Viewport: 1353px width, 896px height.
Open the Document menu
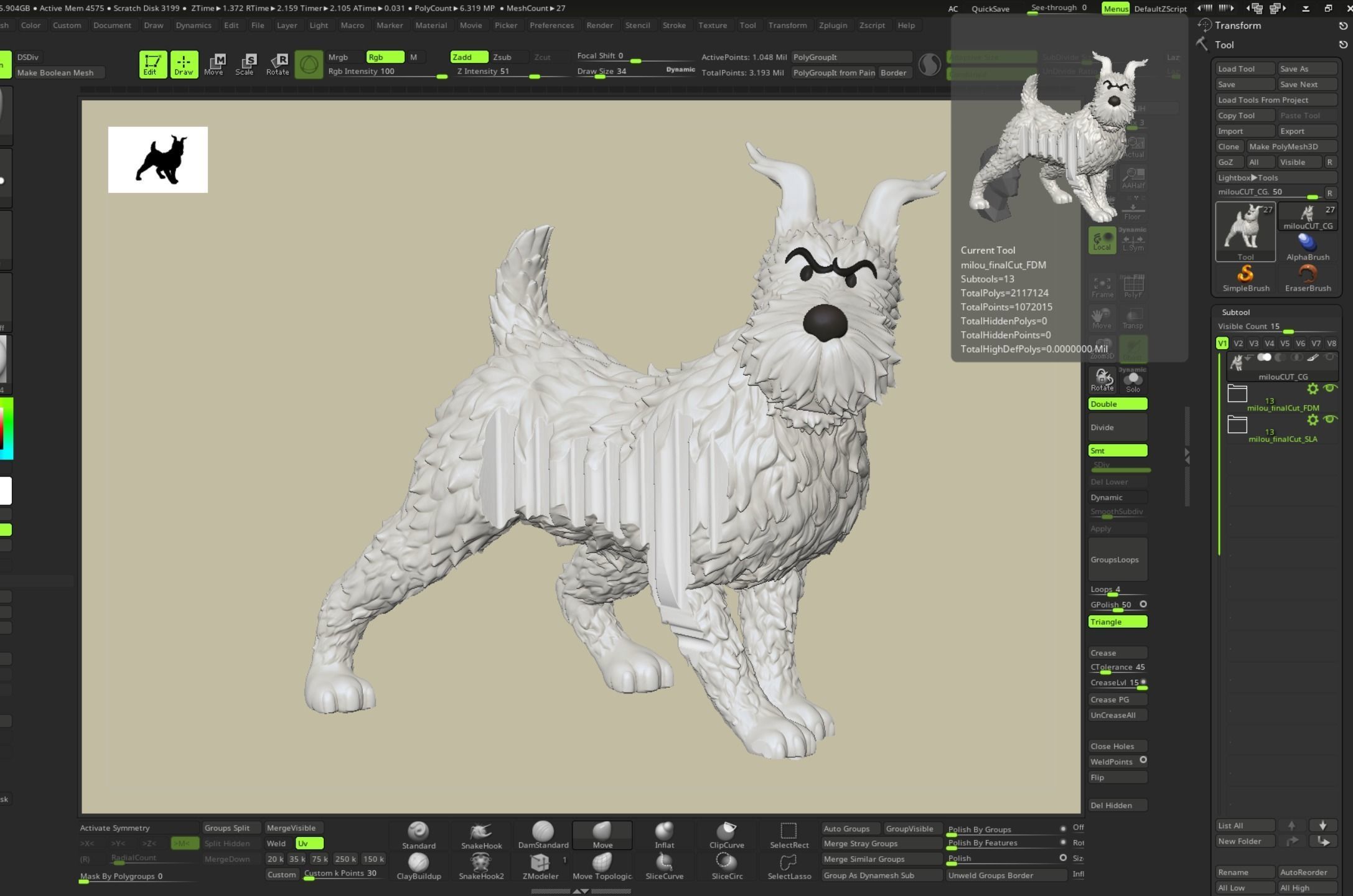[112, 26]
